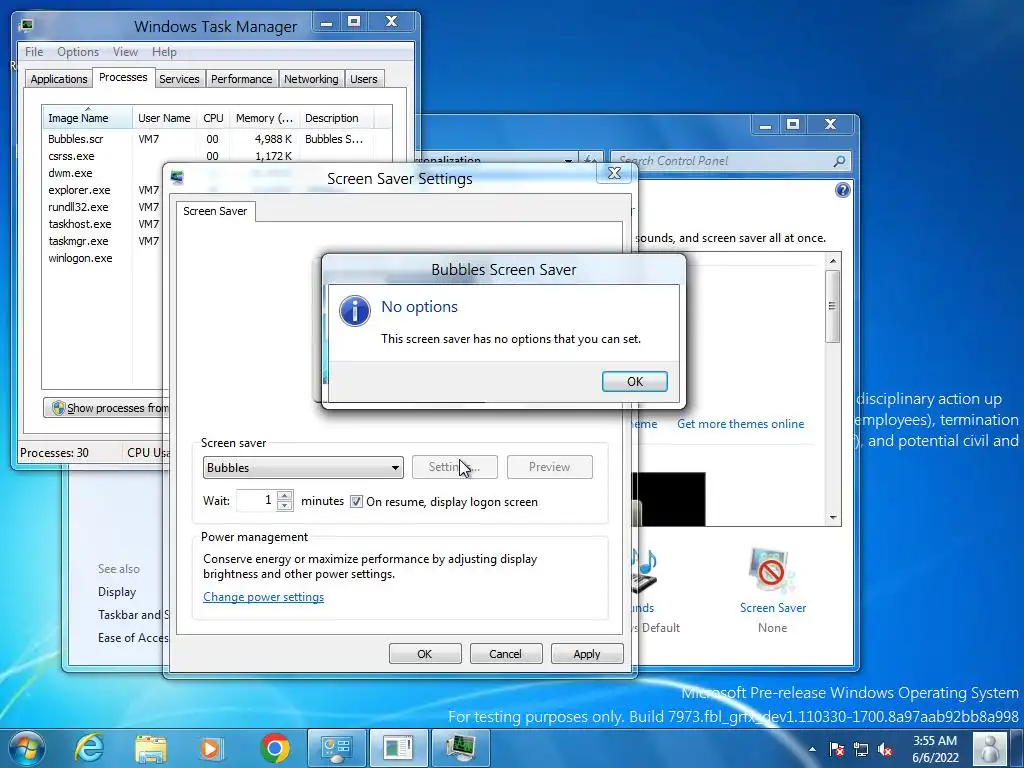Click search magnifier icon in Control Panel

pyautogui.click(x=839, y=161)
